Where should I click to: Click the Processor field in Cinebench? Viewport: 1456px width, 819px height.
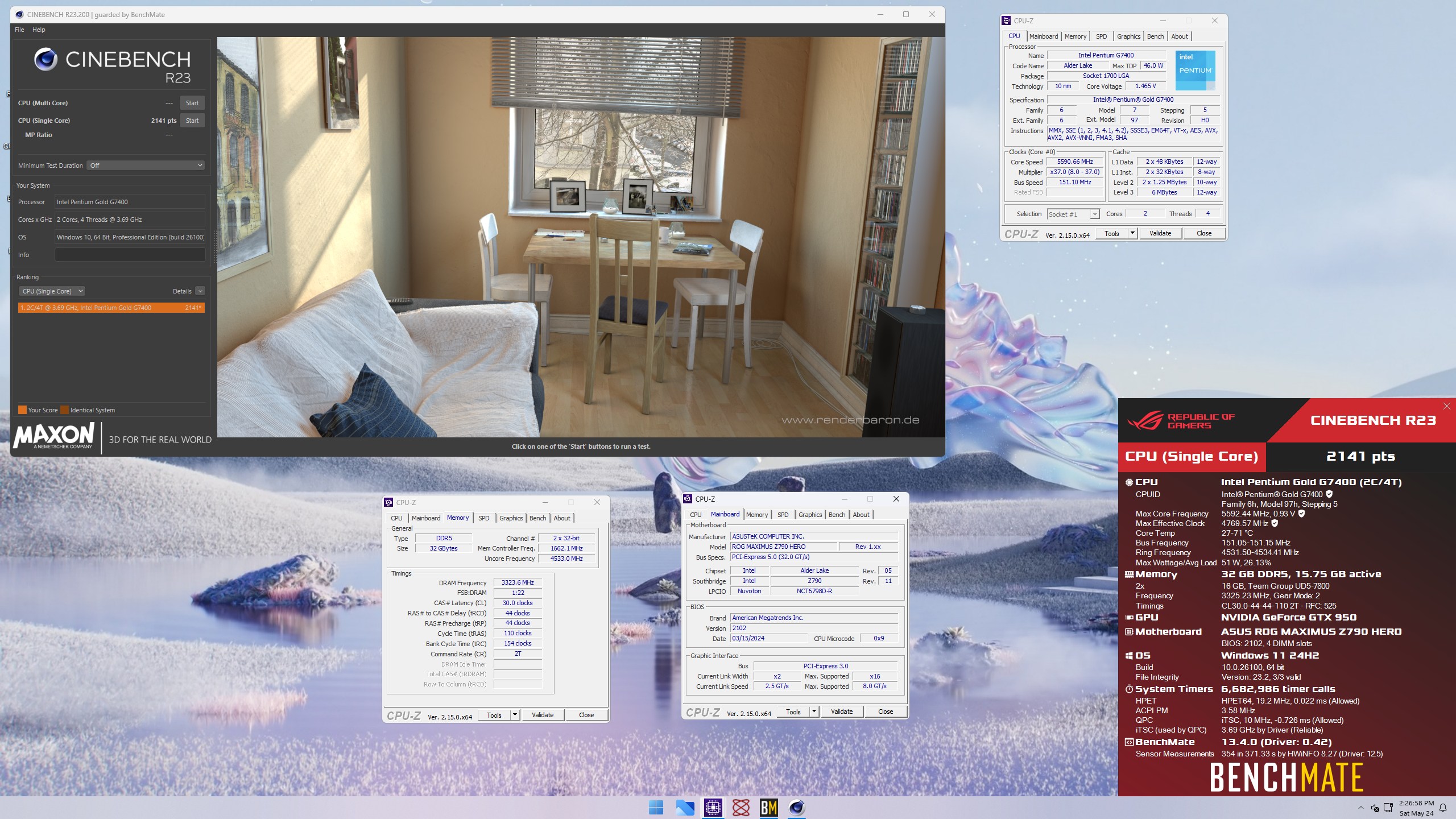[130, 202]
